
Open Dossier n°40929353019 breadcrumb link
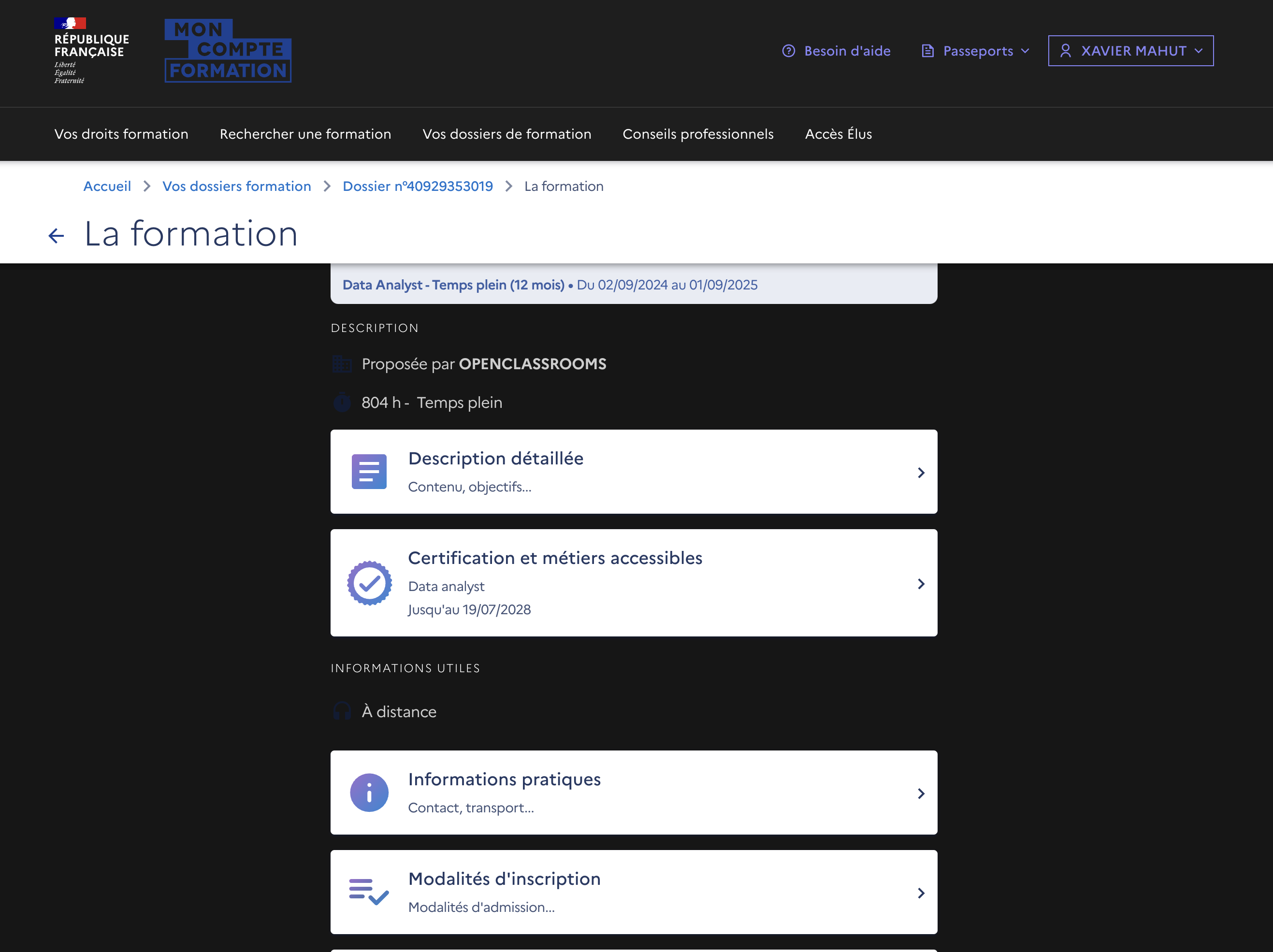coord(417,186)
